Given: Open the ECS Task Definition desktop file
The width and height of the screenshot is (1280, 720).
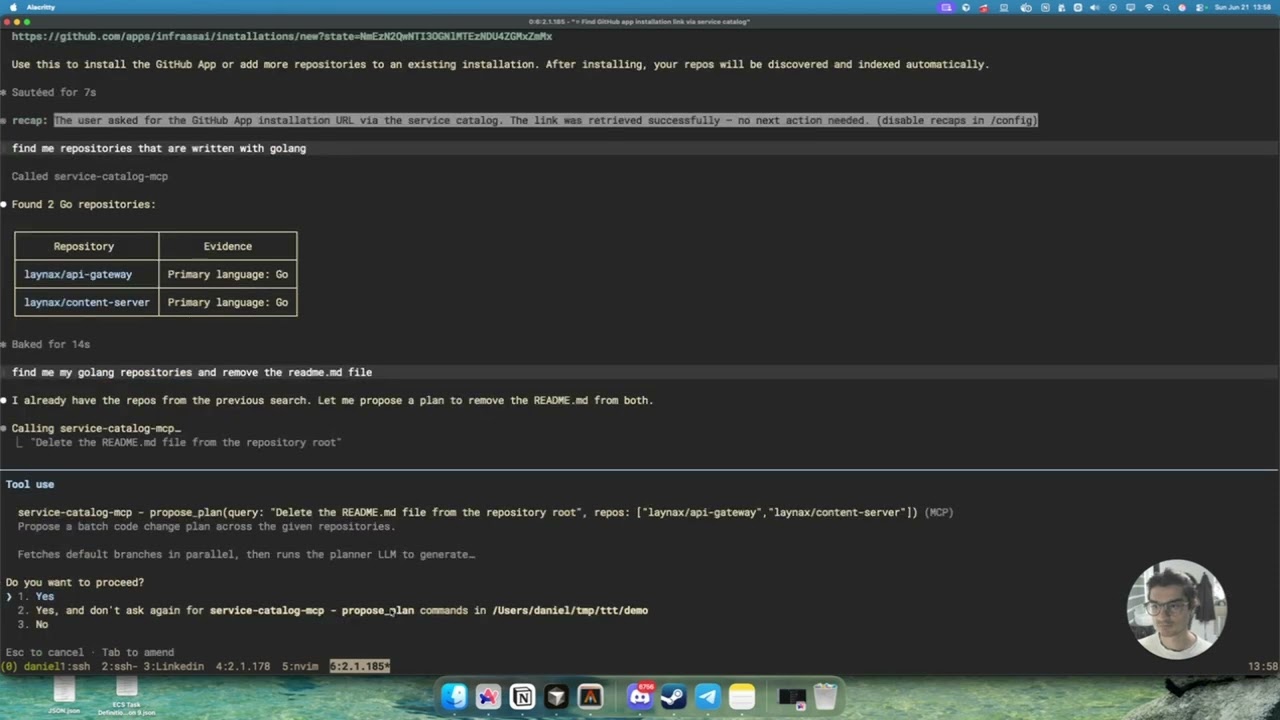Looking at the screenshot, I should [x=126, y=697].
